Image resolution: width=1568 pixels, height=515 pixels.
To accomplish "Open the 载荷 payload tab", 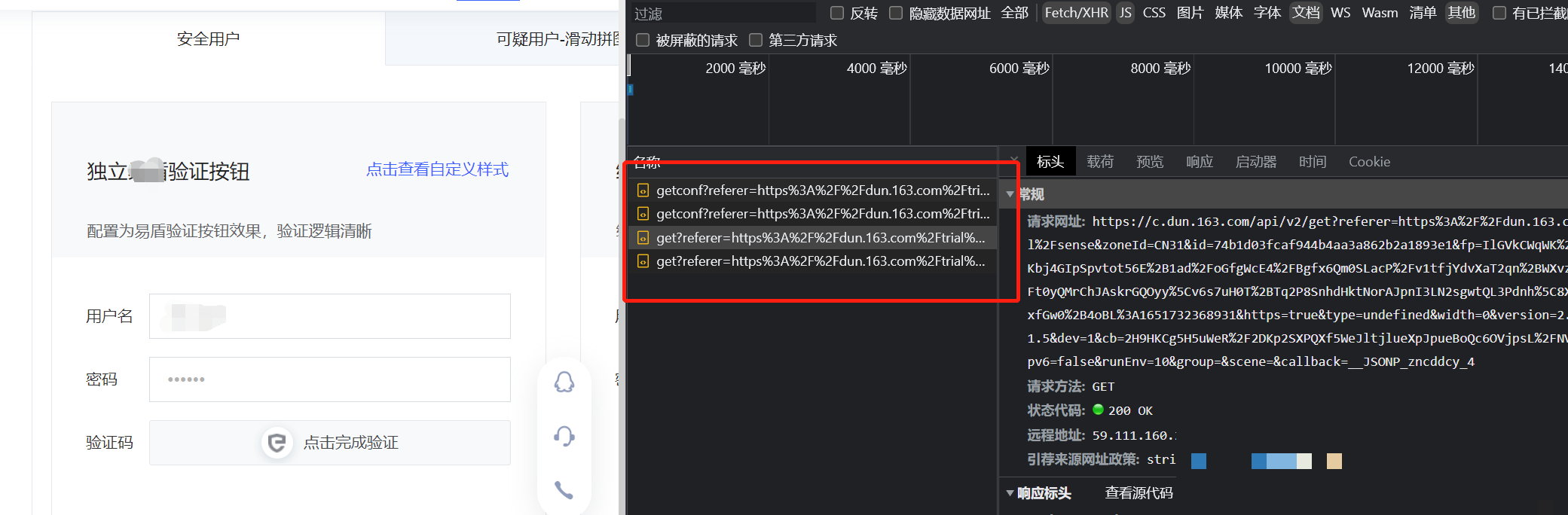I will click(1100, 162).
